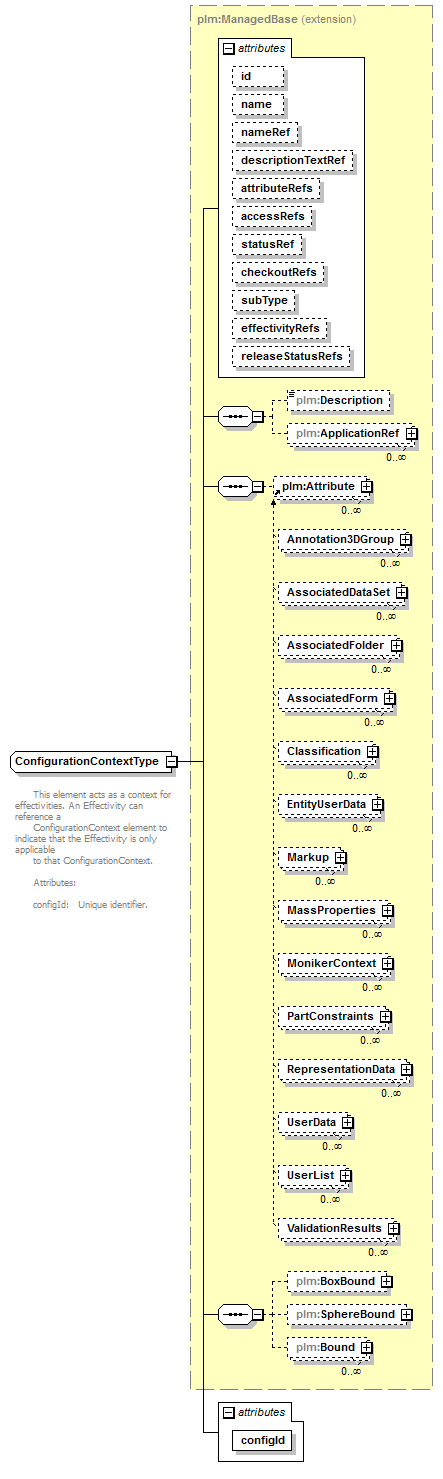Expand the Markup element
The image size is (443, 1479).
coord(340,858)
